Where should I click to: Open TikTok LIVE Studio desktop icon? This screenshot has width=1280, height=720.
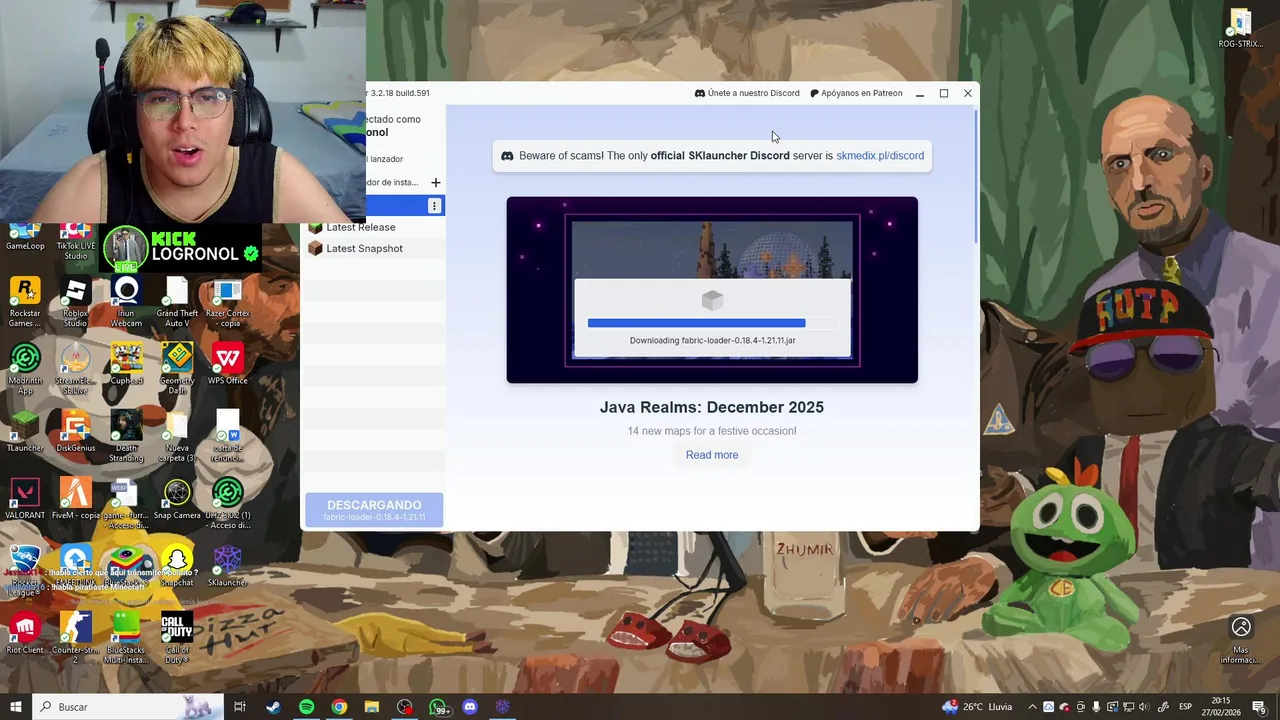(x=76, y=241)
